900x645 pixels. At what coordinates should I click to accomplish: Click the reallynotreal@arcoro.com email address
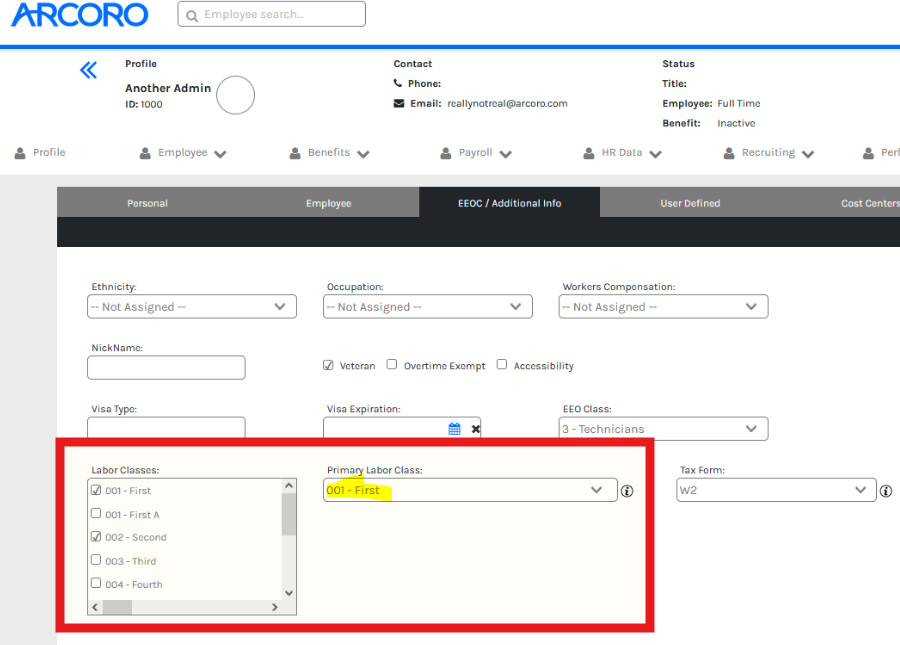coord(507,103)
